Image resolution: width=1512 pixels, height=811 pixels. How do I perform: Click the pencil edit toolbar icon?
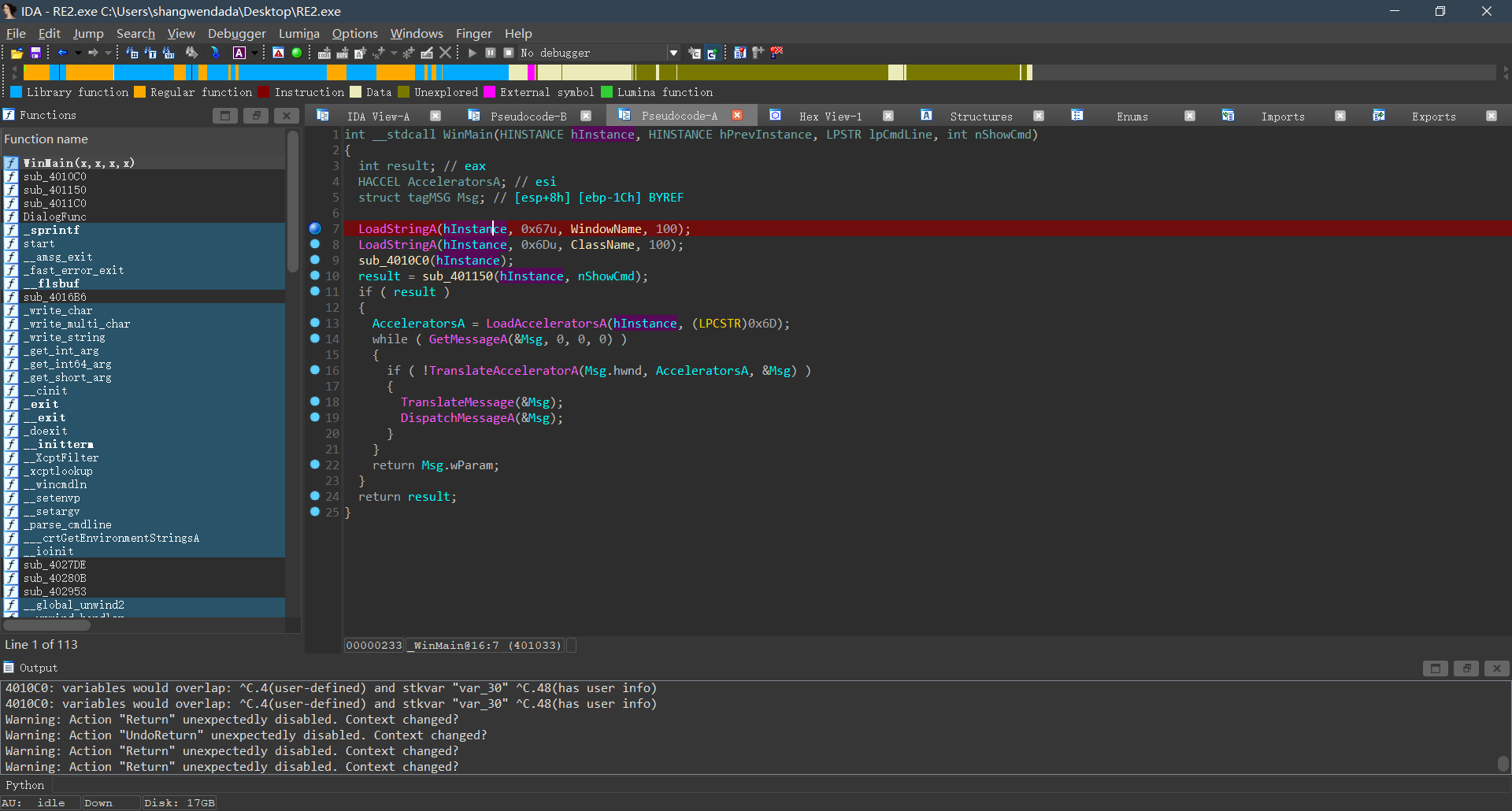pyautogui.click(x=427, y=53)
